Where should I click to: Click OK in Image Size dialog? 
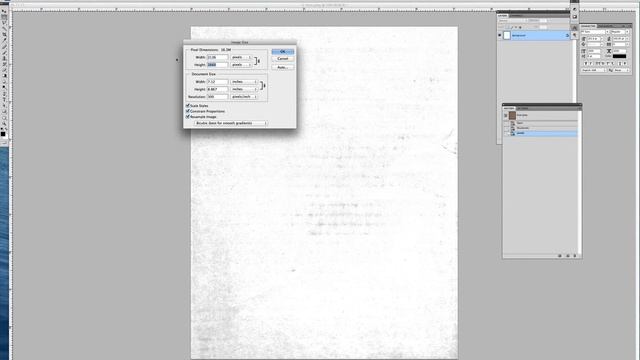click(282, 51)
